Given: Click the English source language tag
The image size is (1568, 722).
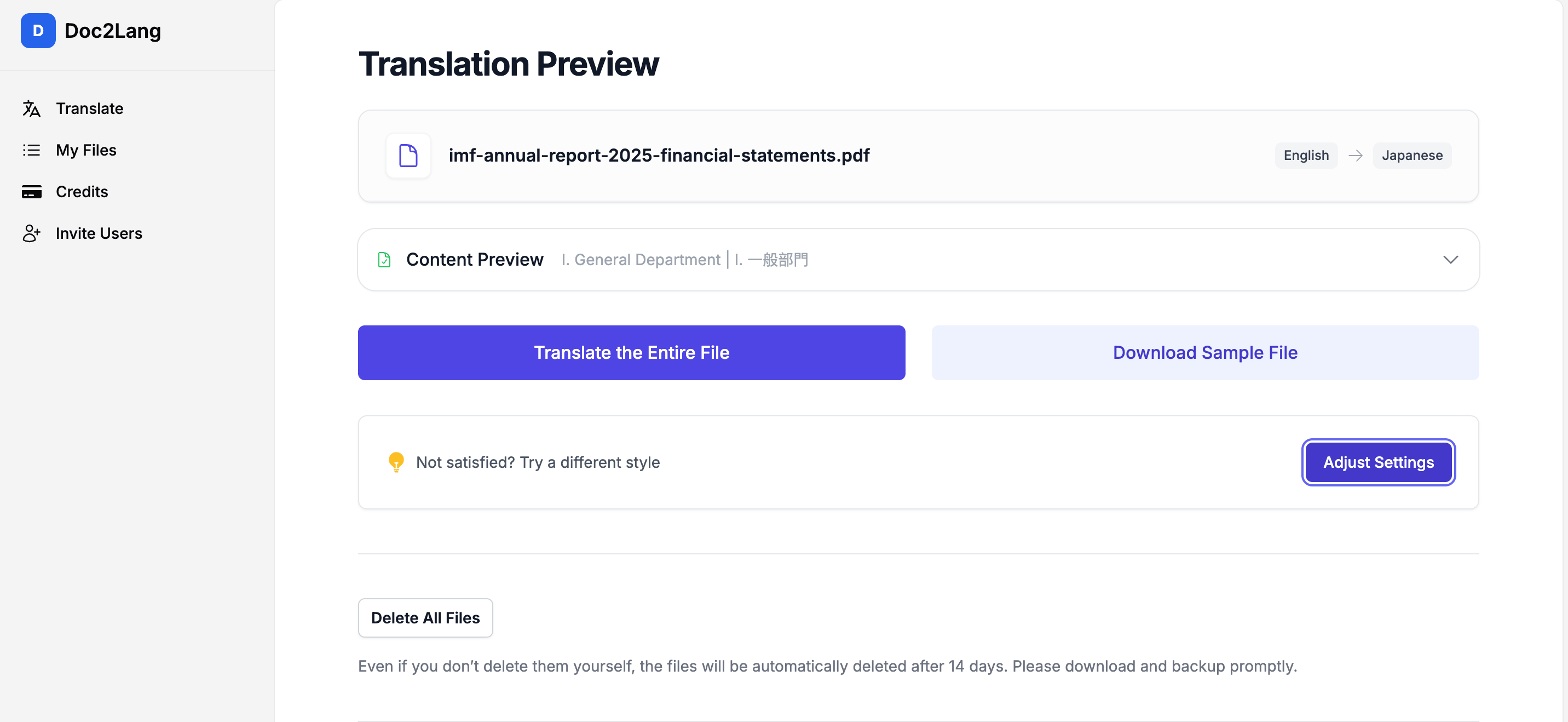Looking at the screenshot, I should click(1306, 156).
